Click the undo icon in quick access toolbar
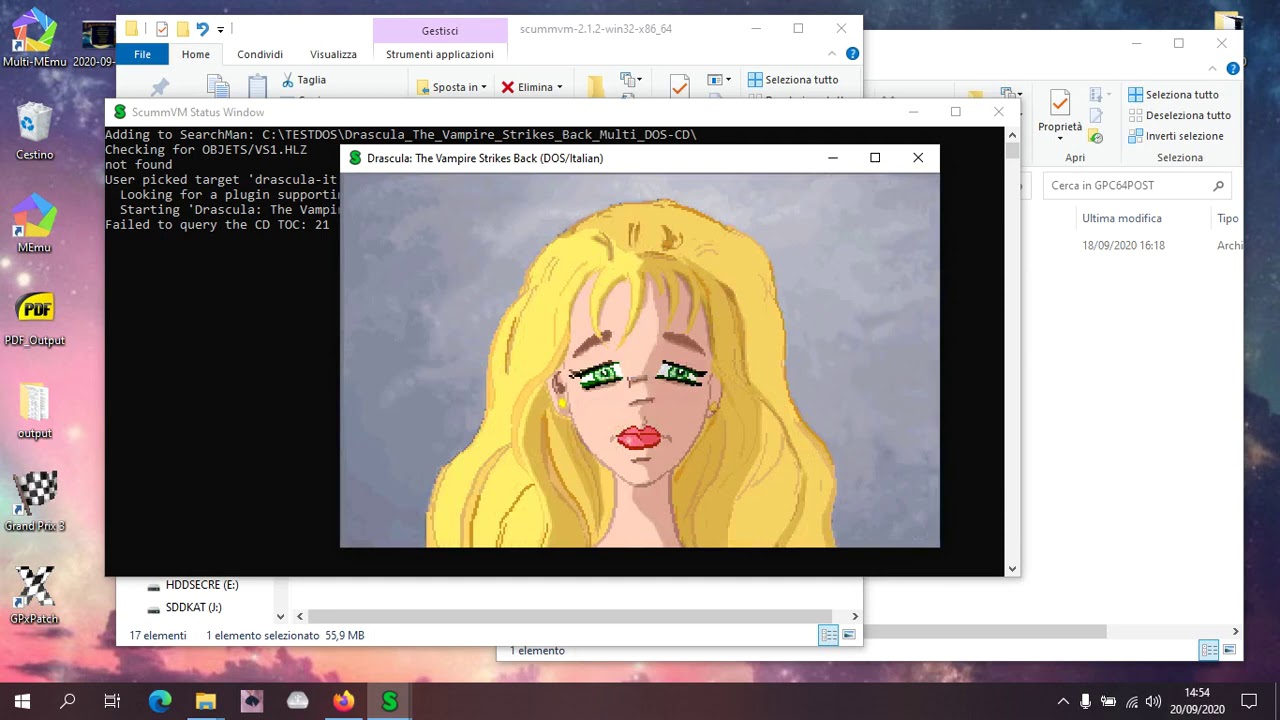Image resolution: width=1280 pixels, height=720 pixels. point(203,29)
